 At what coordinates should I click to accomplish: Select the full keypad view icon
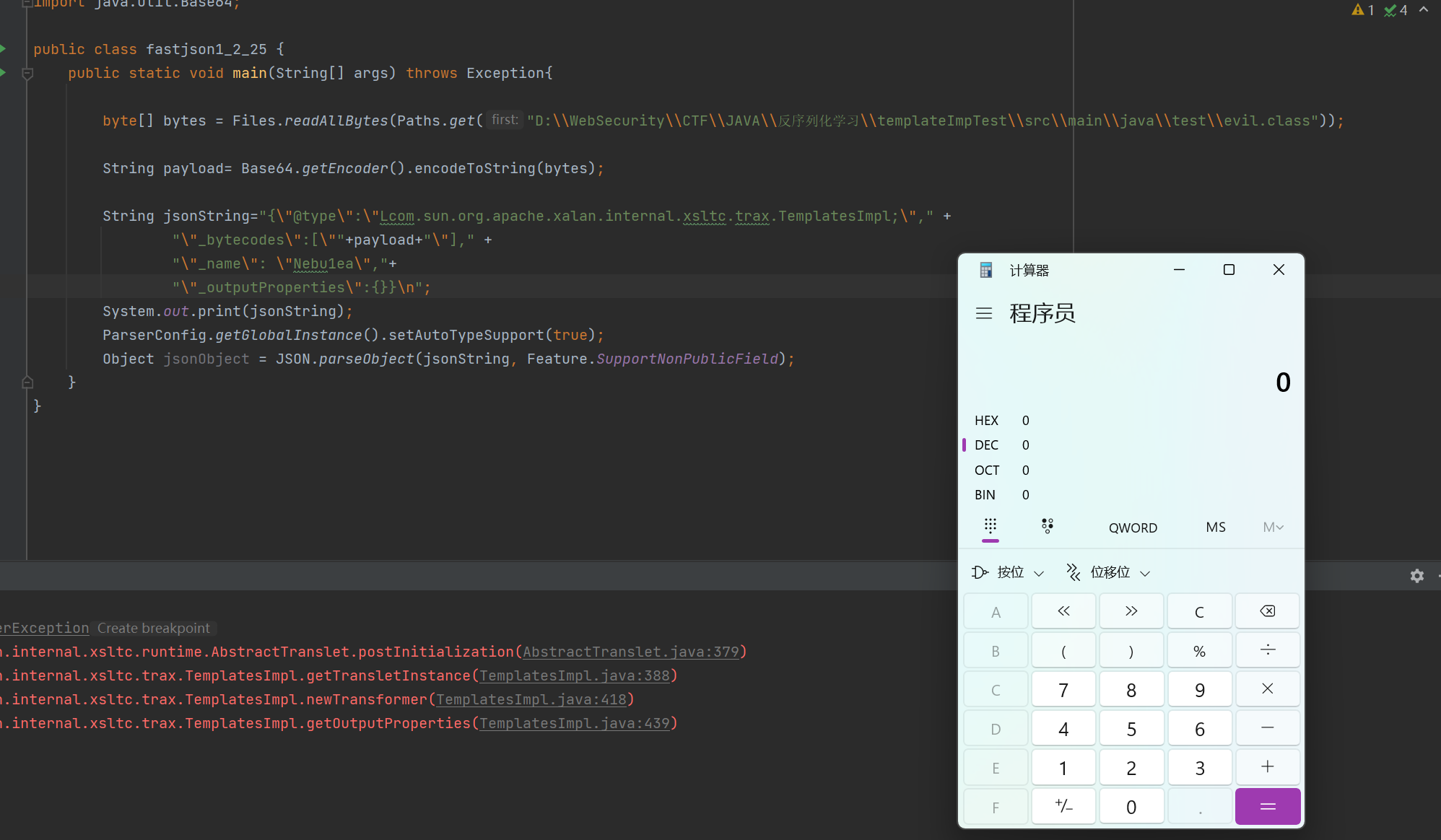point(991,526)
